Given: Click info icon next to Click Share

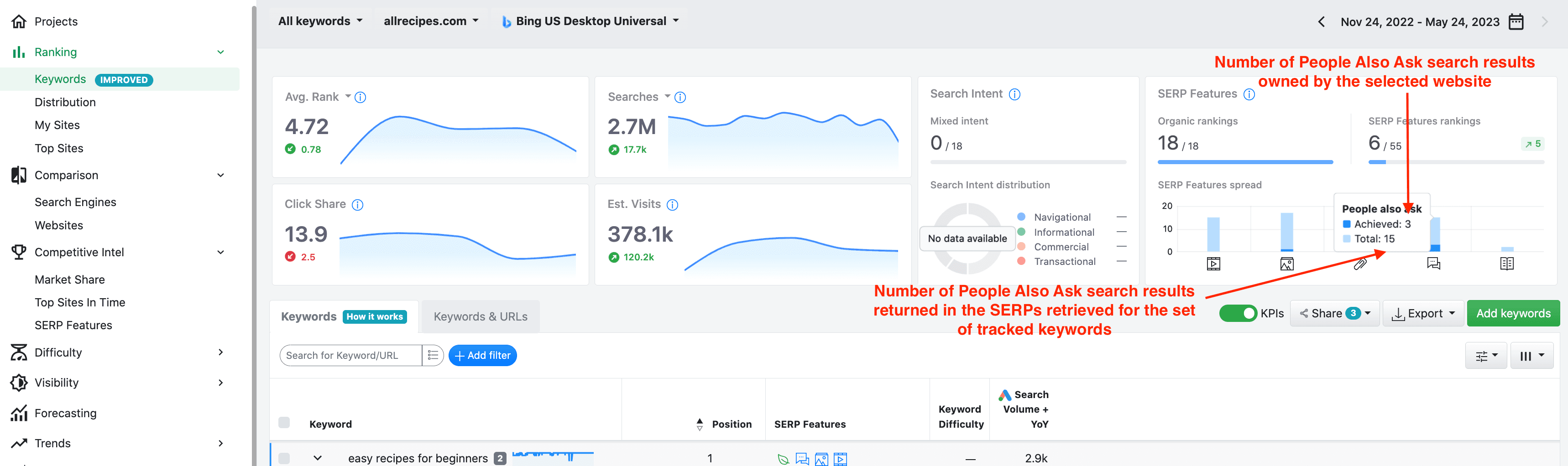Looking at the screenshot, I should 358,205.
